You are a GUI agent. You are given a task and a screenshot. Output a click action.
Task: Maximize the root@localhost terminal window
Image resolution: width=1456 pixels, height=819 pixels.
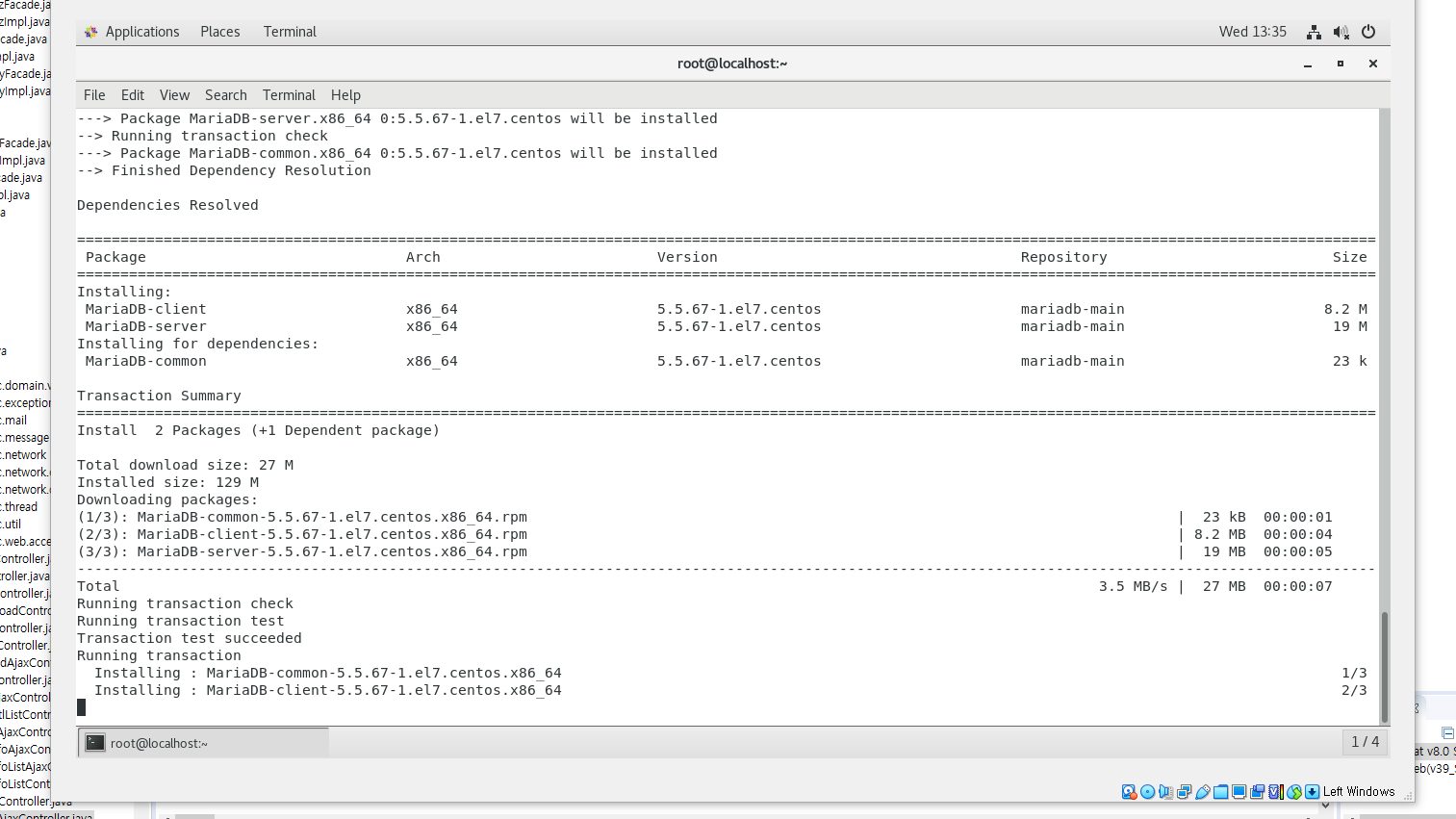coord(1341,64)
